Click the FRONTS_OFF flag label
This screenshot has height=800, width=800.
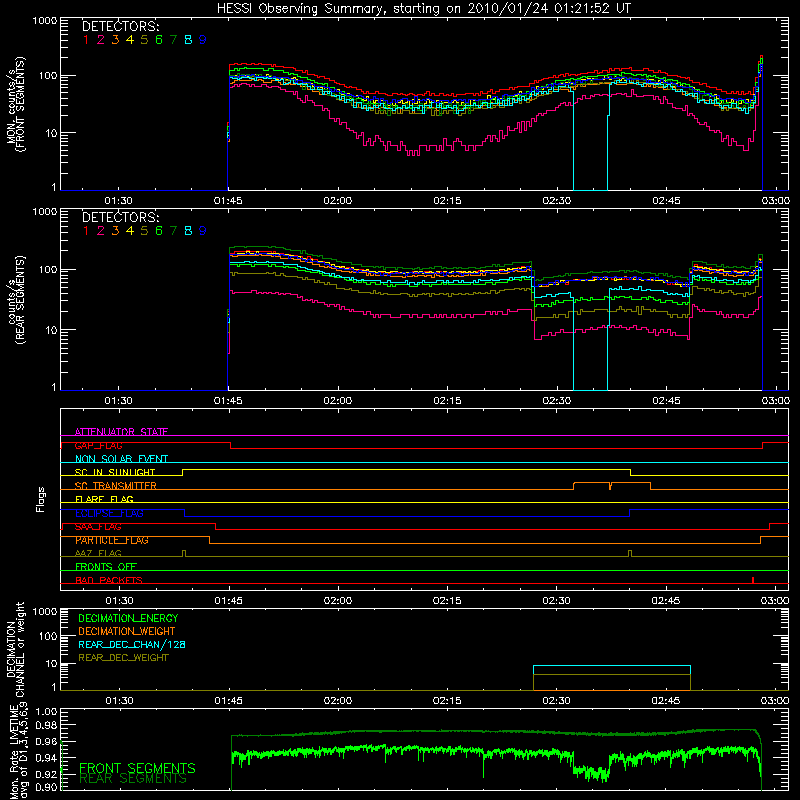click(x=106, y=567)
